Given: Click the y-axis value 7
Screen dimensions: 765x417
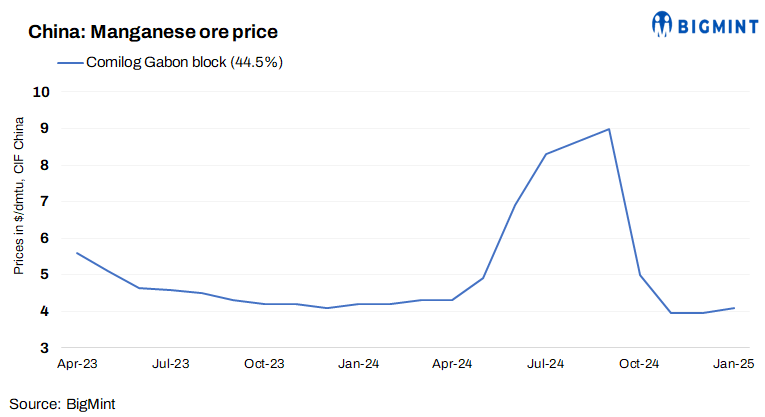Looking at the screenshot, I should pyautogui.click(x=44, y=202).
